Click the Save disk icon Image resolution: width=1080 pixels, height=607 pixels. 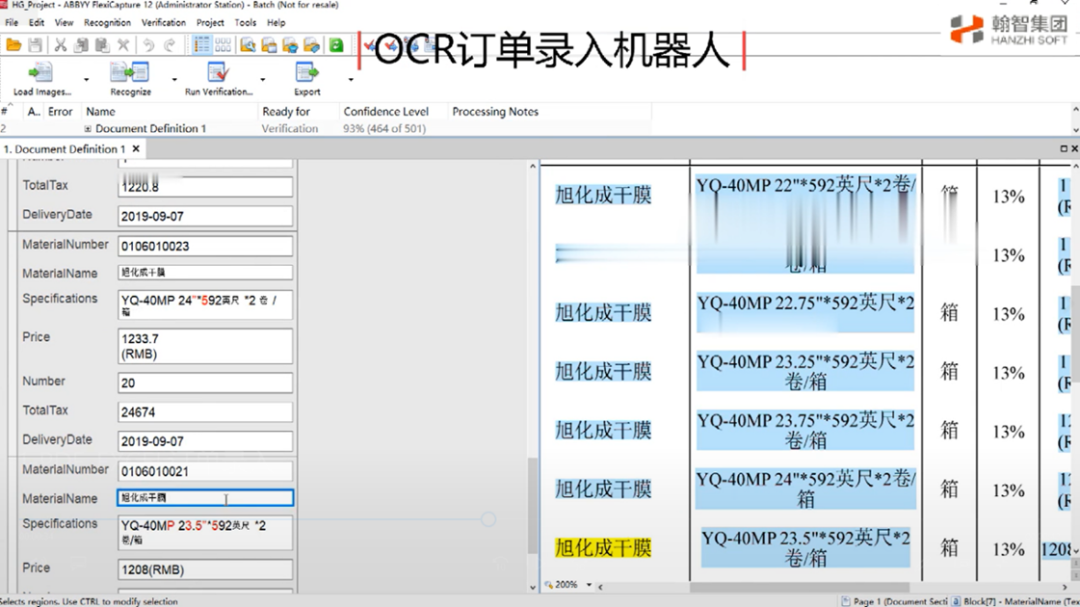35,45
